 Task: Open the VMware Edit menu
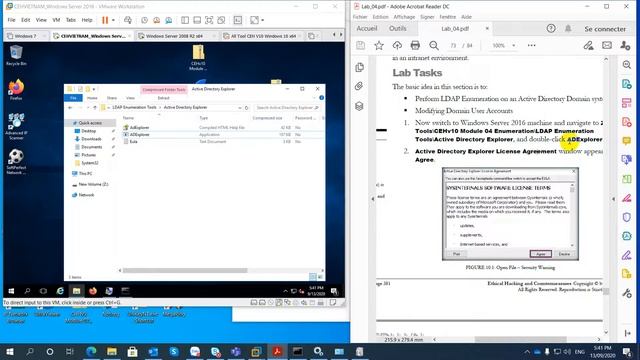click(x=26, y=20)
